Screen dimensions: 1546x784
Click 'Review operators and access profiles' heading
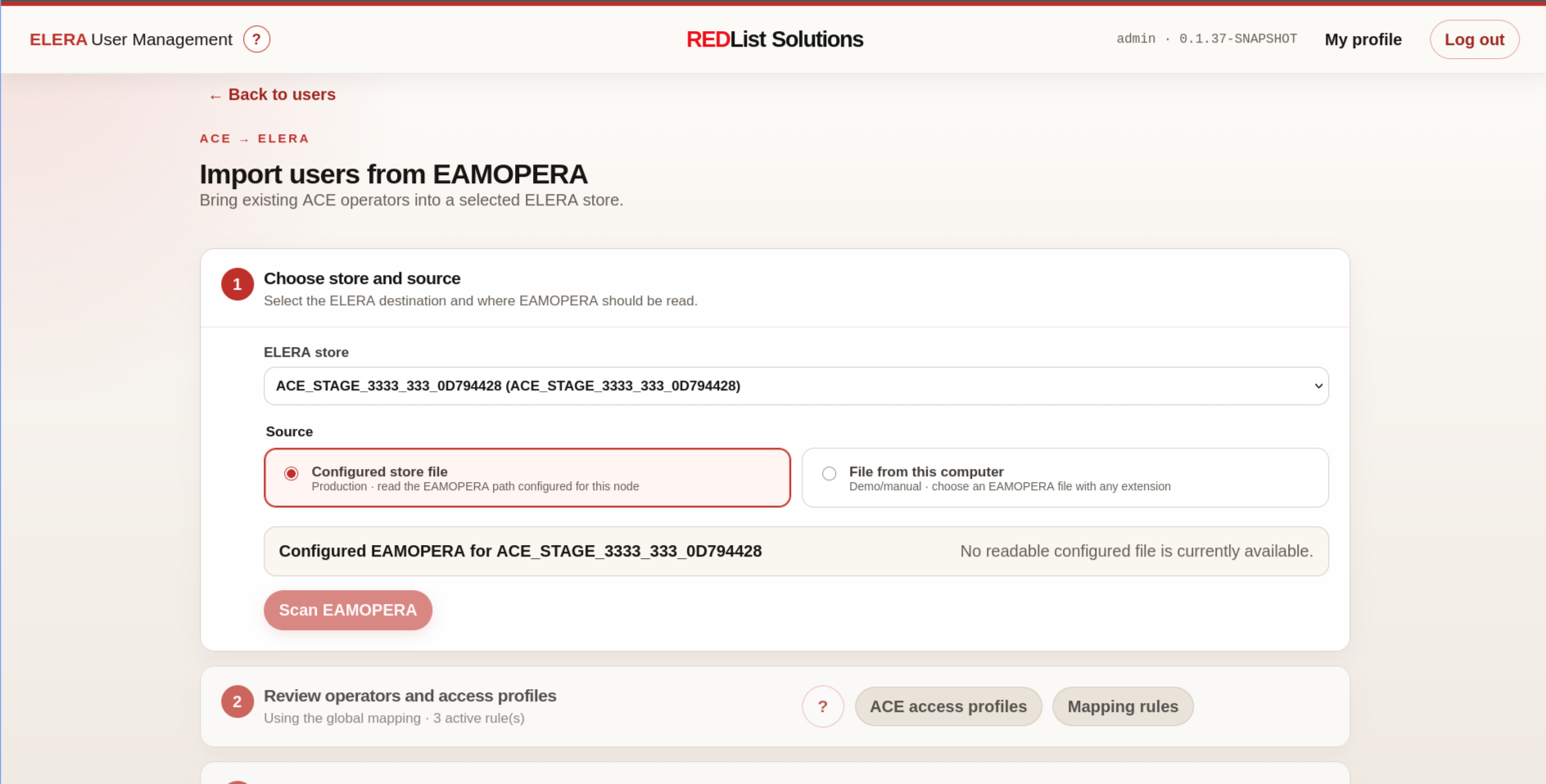click(410, 696)
